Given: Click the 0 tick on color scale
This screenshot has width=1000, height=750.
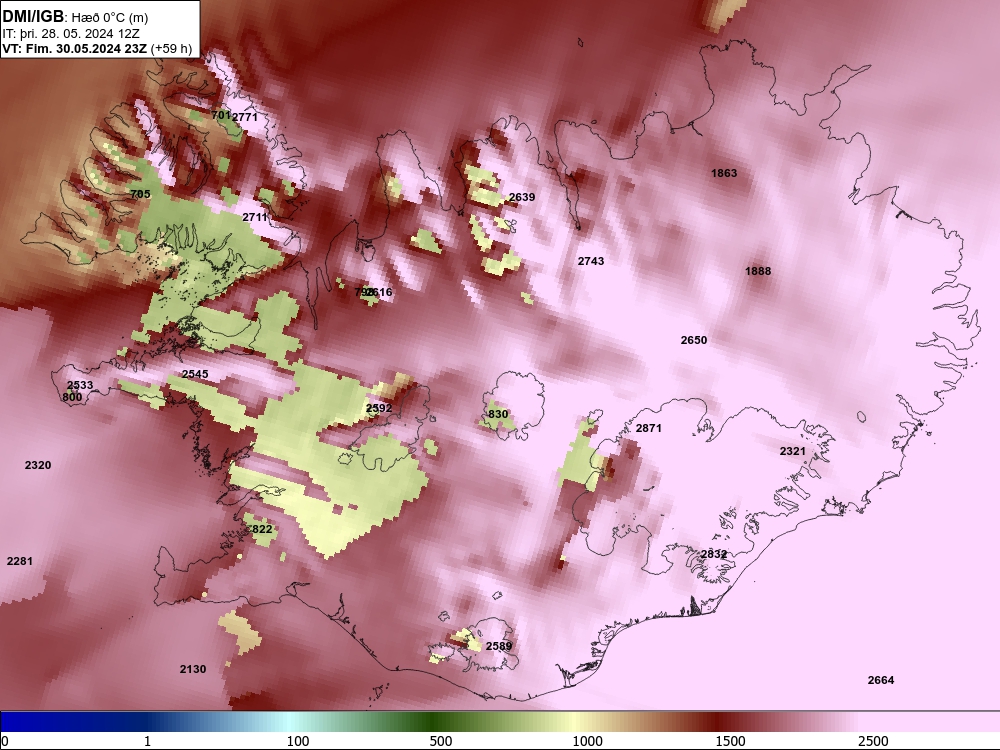Looking at the screenshot, I should coord(5,741).
